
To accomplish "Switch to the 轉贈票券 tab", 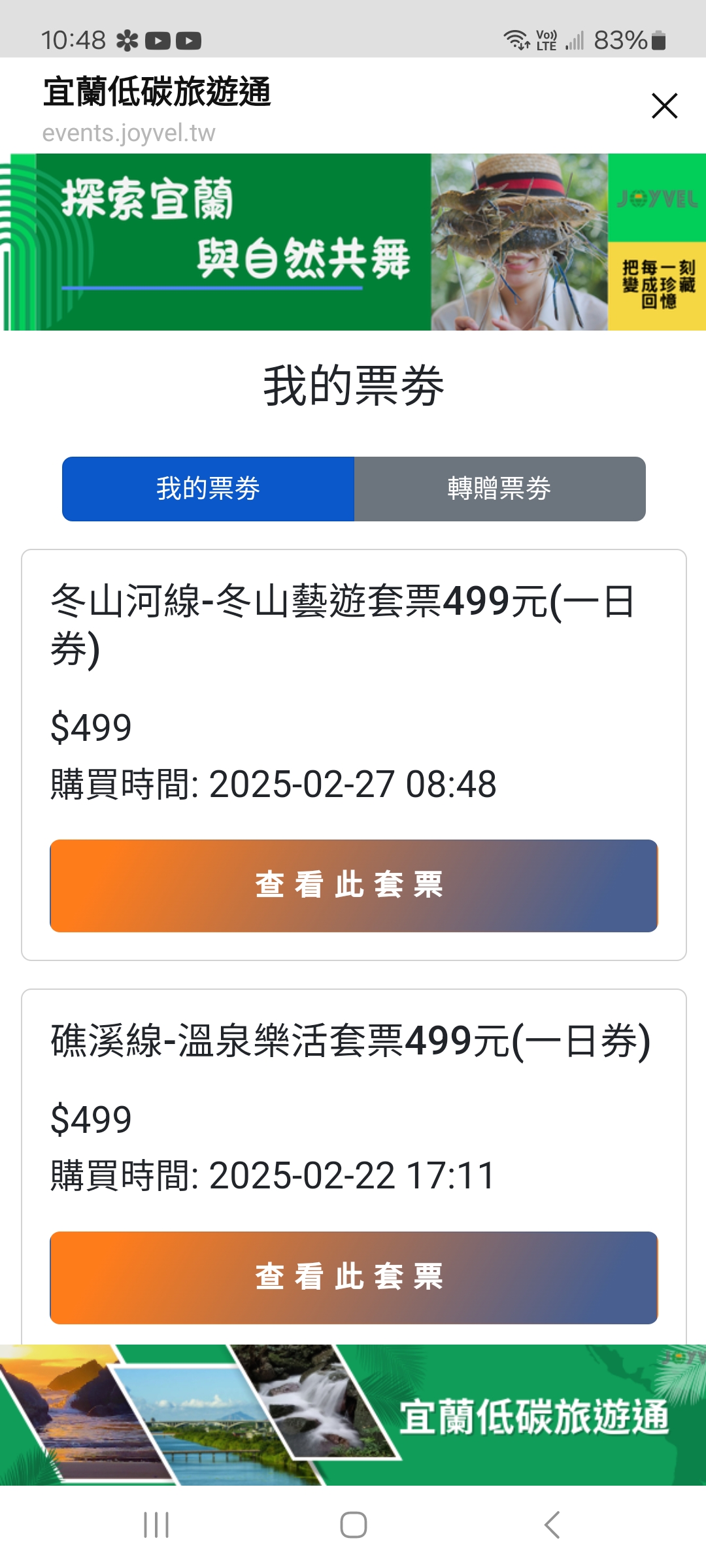I will 499,489.
